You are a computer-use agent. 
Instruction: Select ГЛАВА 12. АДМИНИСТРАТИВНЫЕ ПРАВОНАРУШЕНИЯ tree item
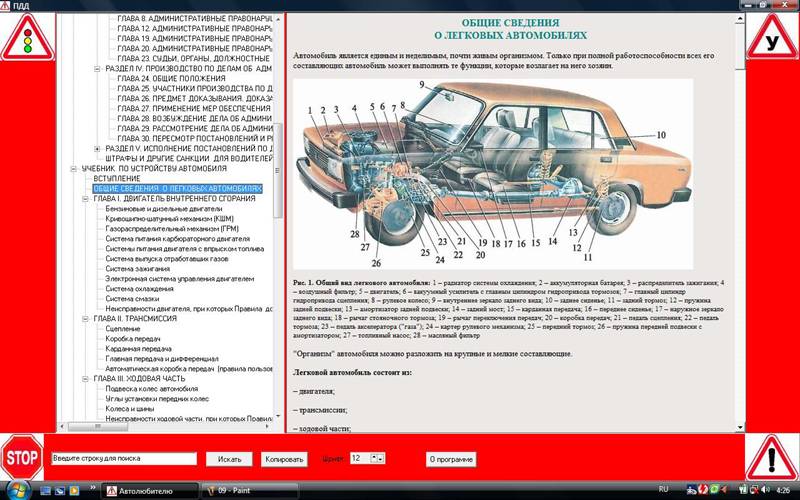coord(194,28)
